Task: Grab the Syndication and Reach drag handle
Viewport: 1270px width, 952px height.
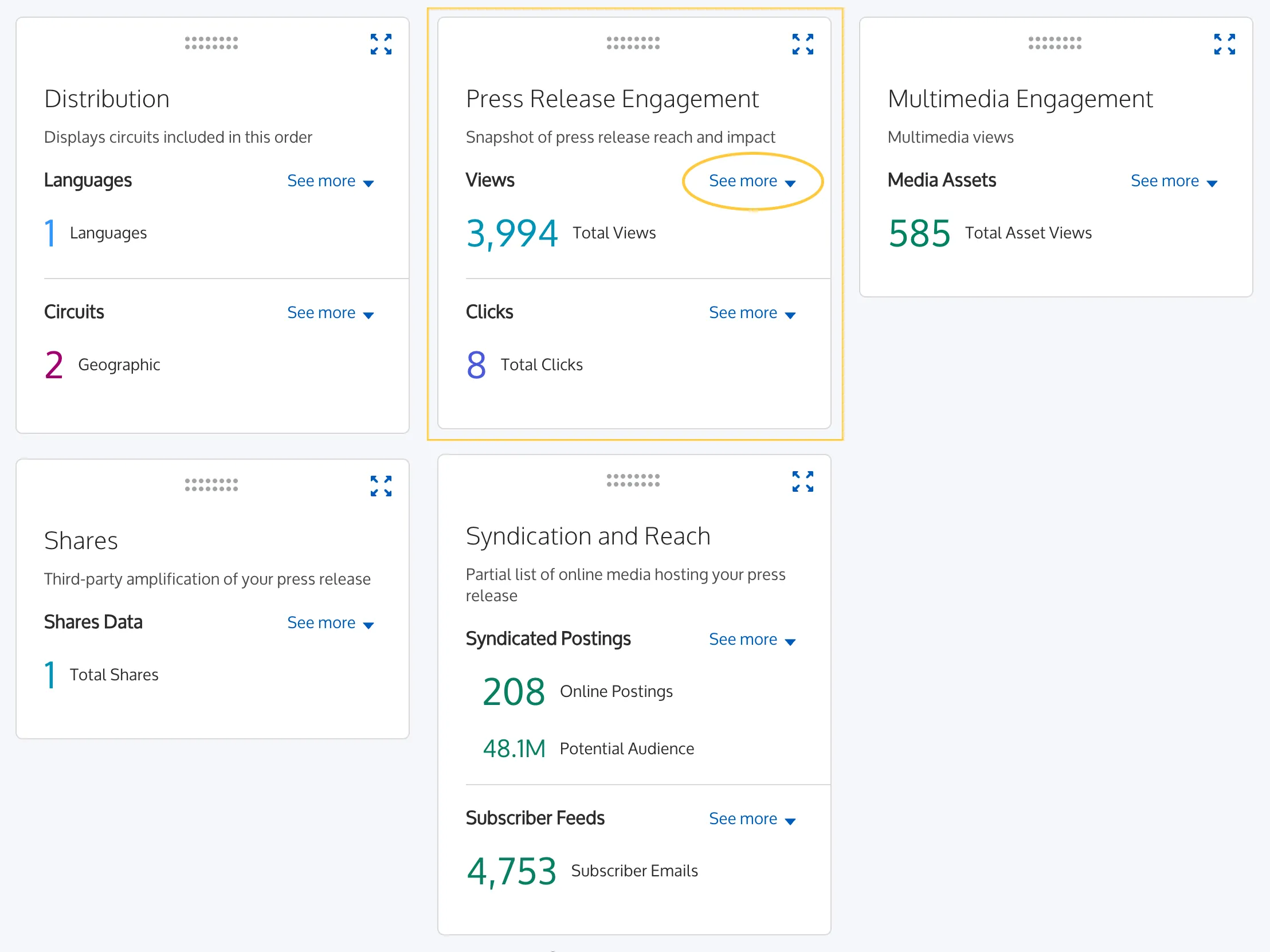Action: tap(633, 480)
